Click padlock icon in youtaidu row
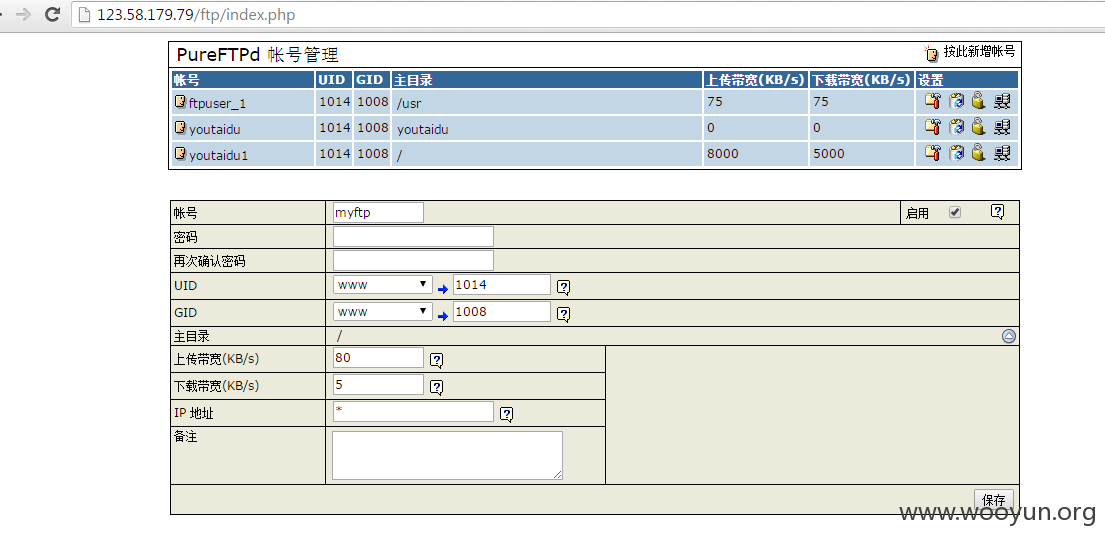 977,127
